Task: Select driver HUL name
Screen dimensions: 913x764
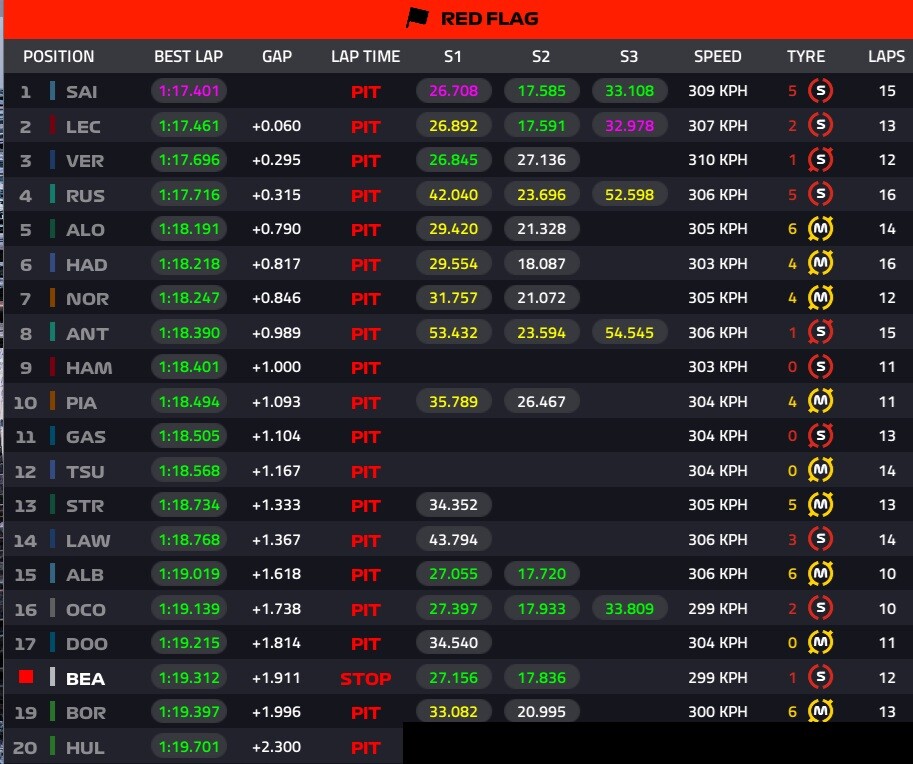Action: [85, 748]
